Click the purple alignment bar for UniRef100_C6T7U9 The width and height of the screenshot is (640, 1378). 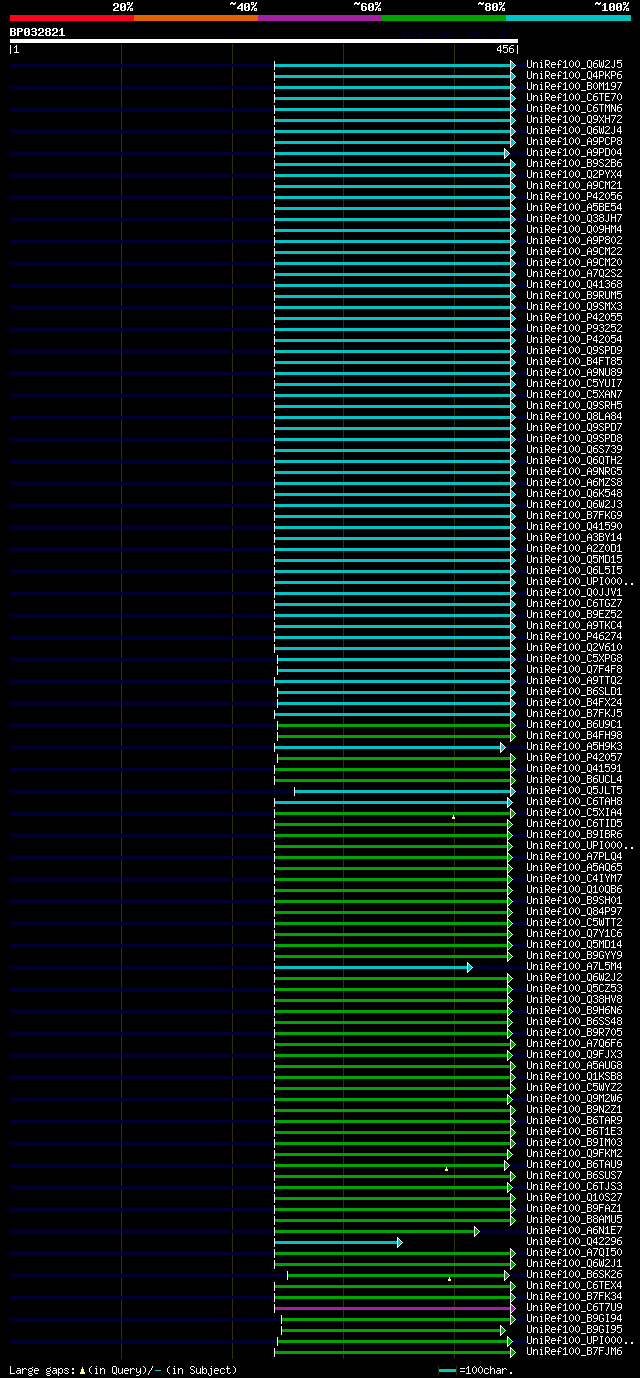pos(393,1308)
